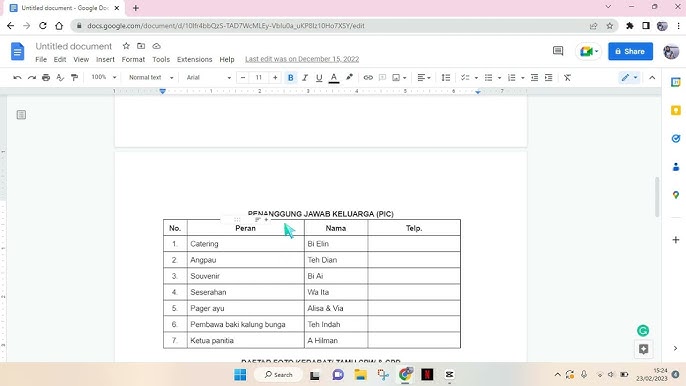Open the Google Keep sidebar icon
The height and width of the screenshot is (386, 686).
click(676, 110)
